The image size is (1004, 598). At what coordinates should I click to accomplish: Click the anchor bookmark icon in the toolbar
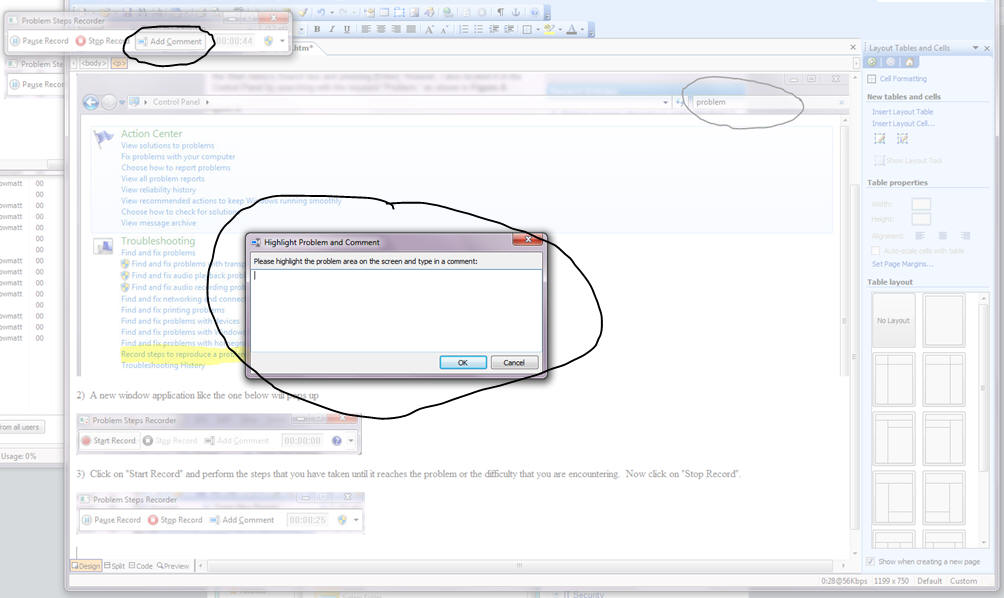tap(515, 12)
